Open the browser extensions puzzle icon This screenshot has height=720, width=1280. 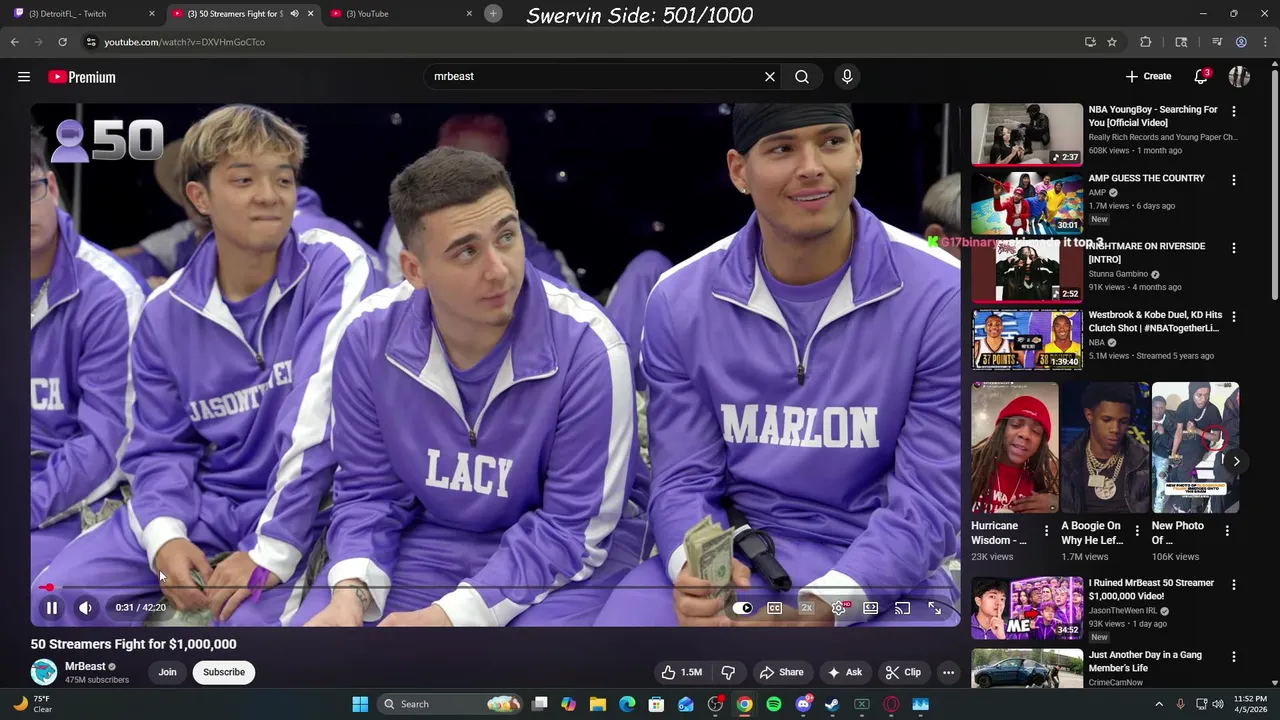click(x=1146, y=42)
